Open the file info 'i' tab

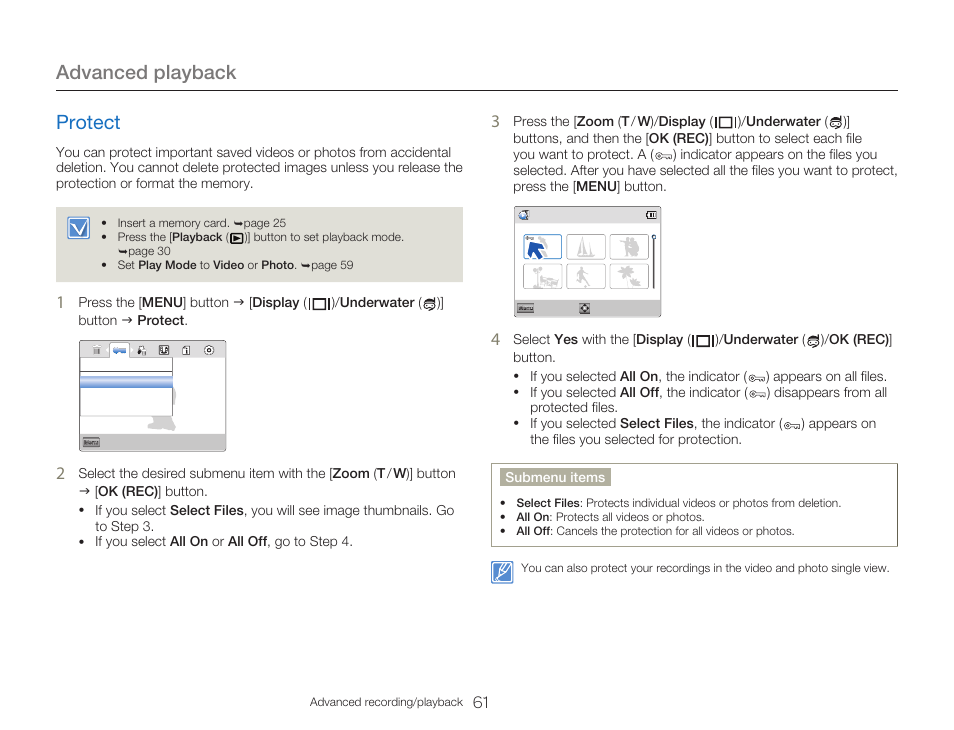click(x=186, y=350)
